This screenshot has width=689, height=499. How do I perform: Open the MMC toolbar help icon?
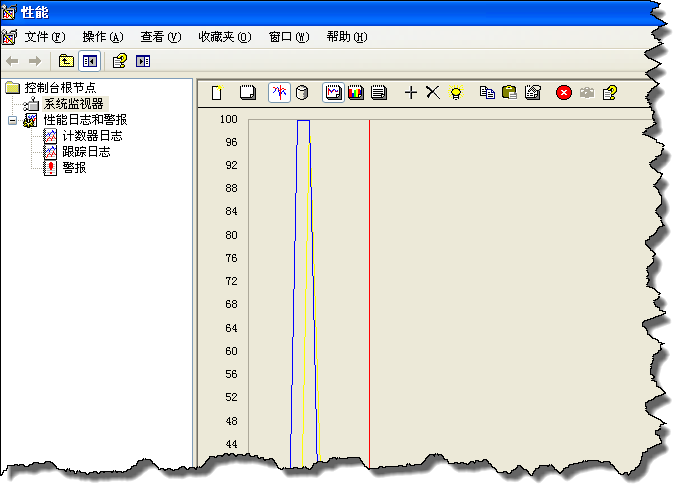pos(120,61)
